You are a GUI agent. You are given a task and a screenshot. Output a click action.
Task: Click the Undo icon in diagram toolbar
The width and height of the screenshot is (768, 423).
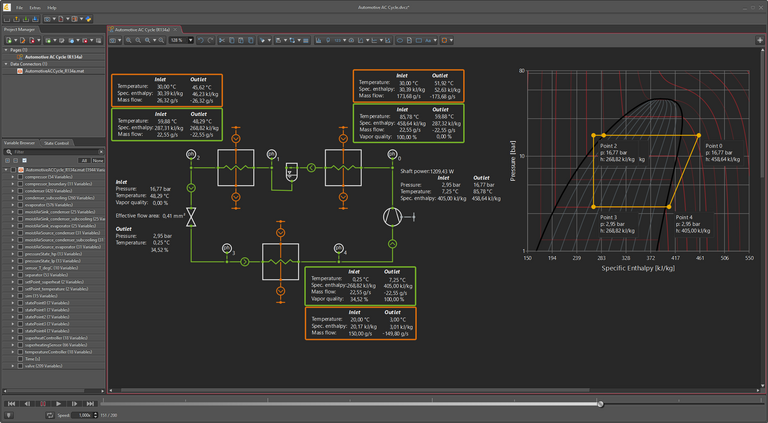coord(201,40)
